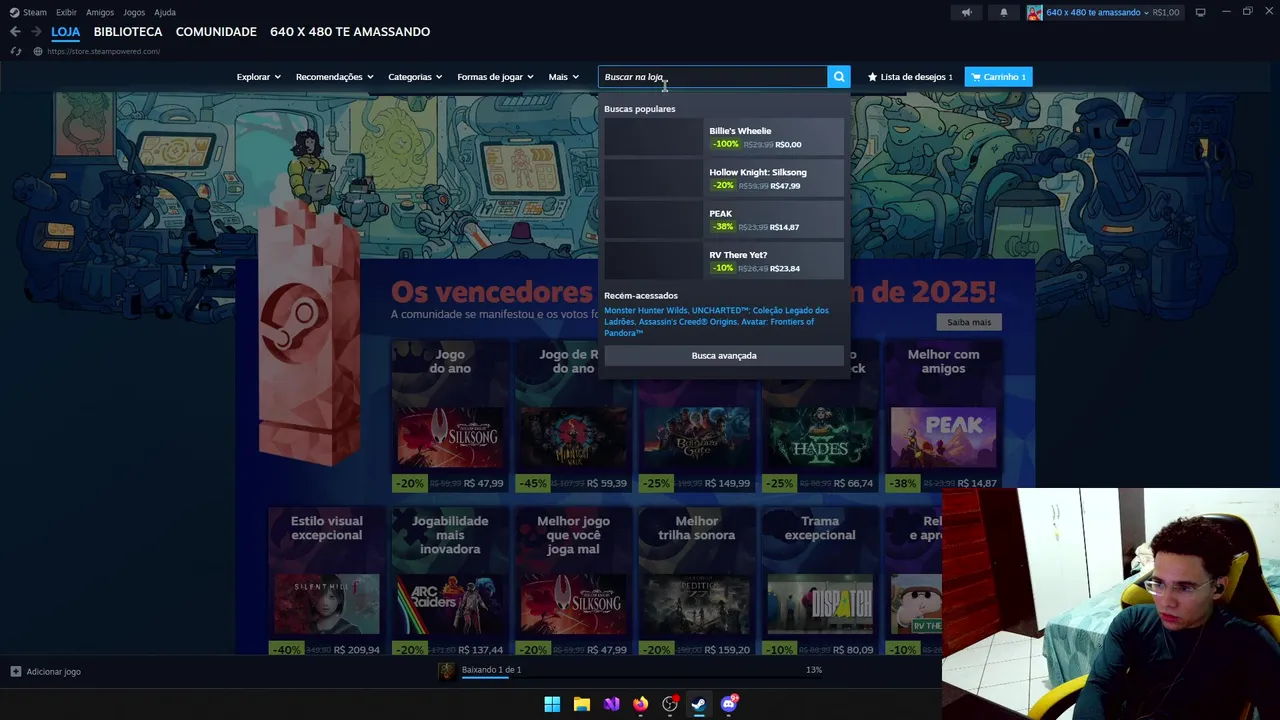The height and width of the screenshot is (720, 1280).
Task: Open the game under Melhor trilha sonora
Action: pos(697,604)
